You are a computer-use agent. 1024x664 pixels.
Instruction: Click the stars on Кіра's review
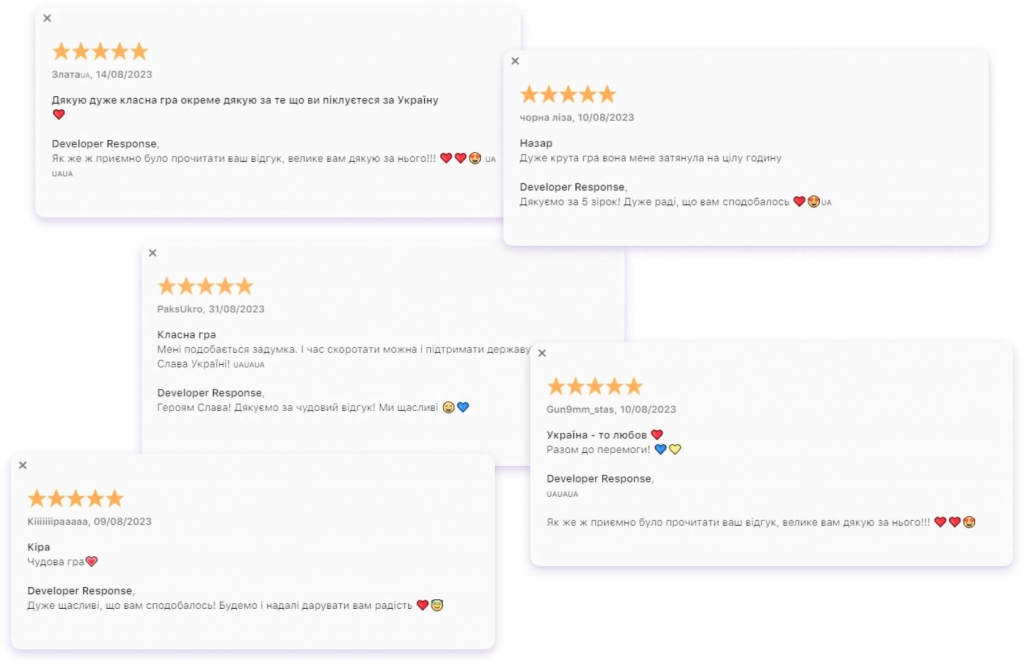[x=76, y=498]
